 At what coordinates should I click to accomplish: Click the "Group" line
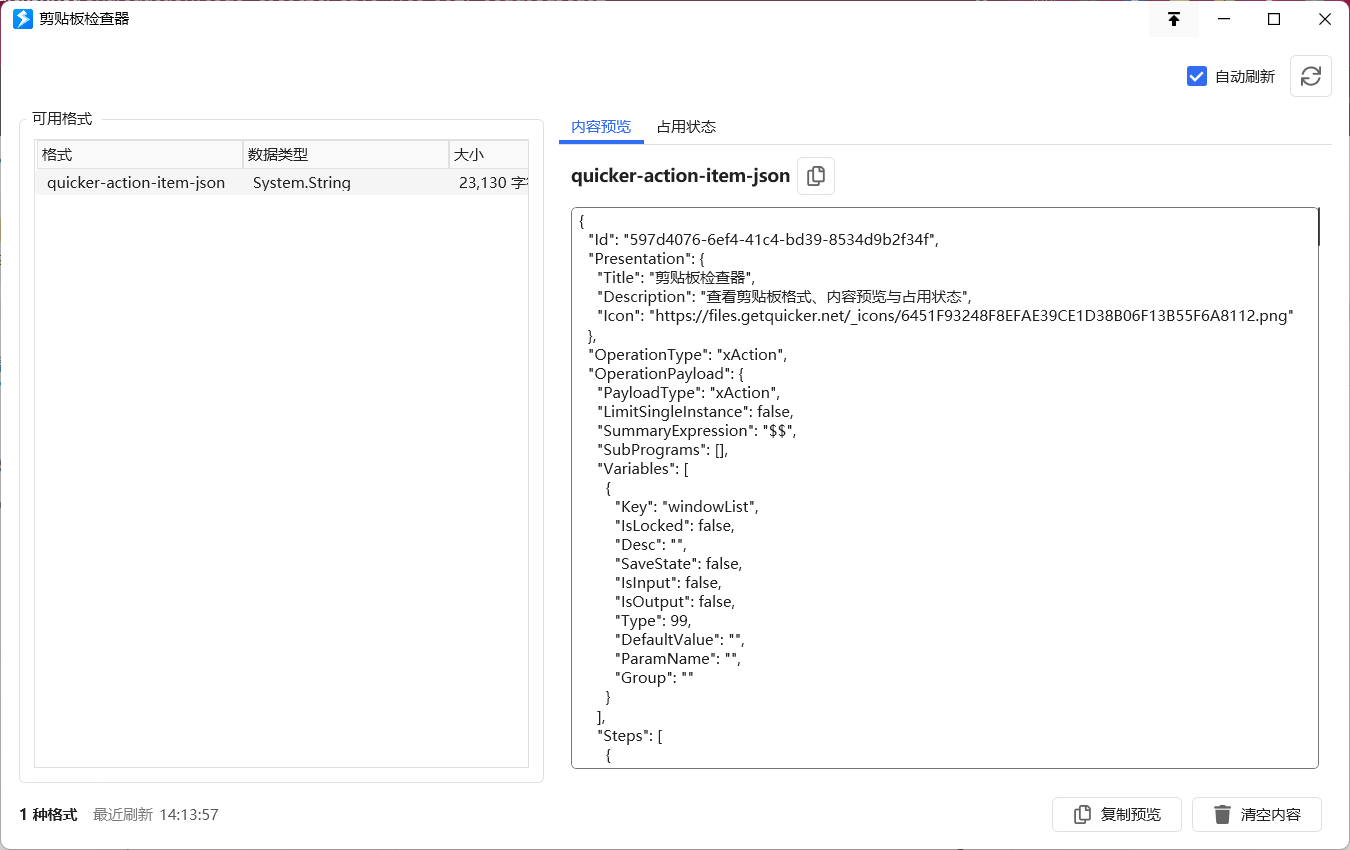[x=654, y=678]
